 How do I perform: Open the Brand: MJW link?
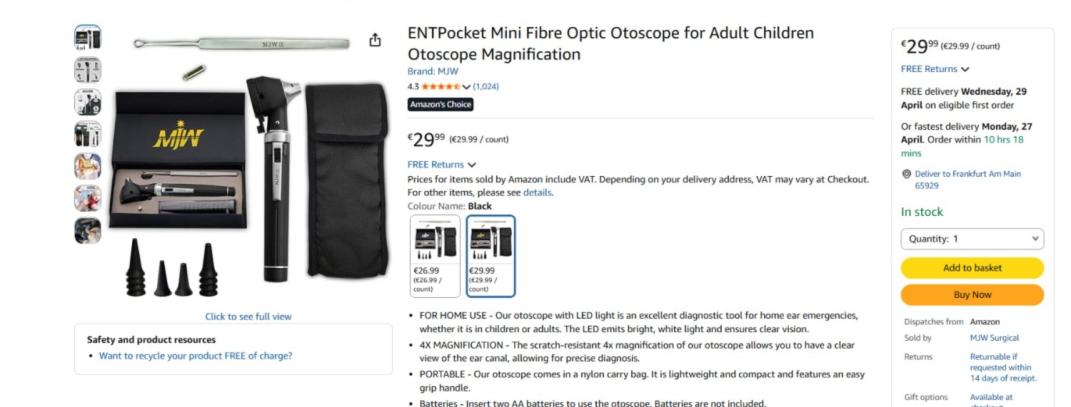[x=435, y=72]
